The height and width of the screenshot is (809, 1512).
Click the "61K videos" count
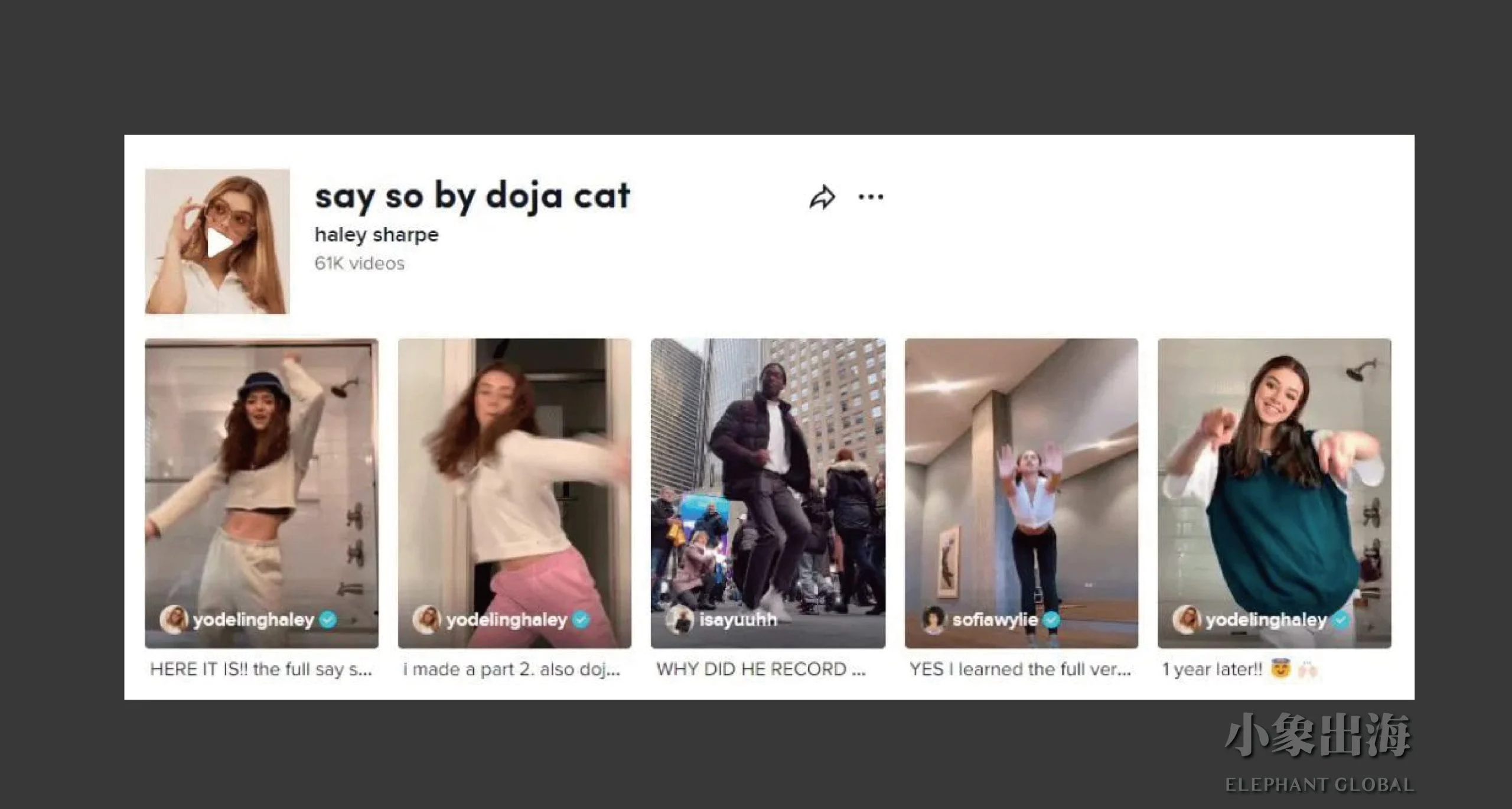pos(360,263)
